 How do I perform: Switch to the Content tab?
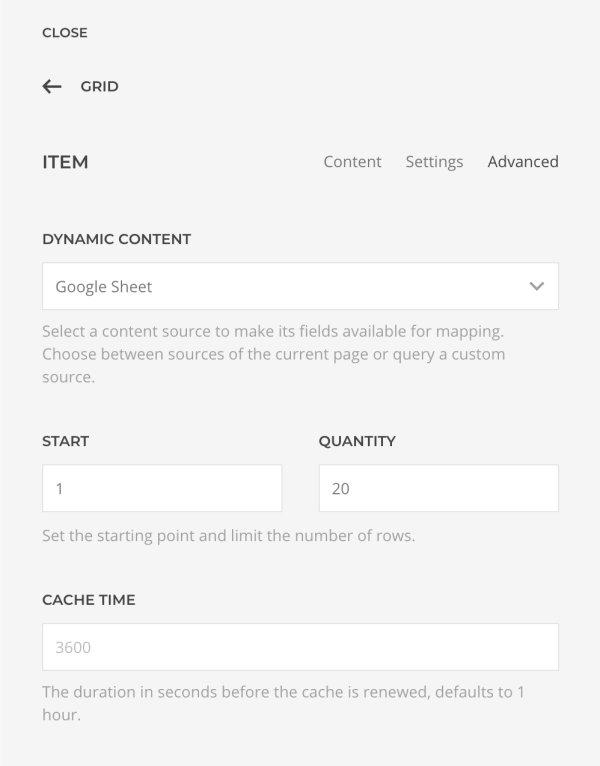(352, 162)
